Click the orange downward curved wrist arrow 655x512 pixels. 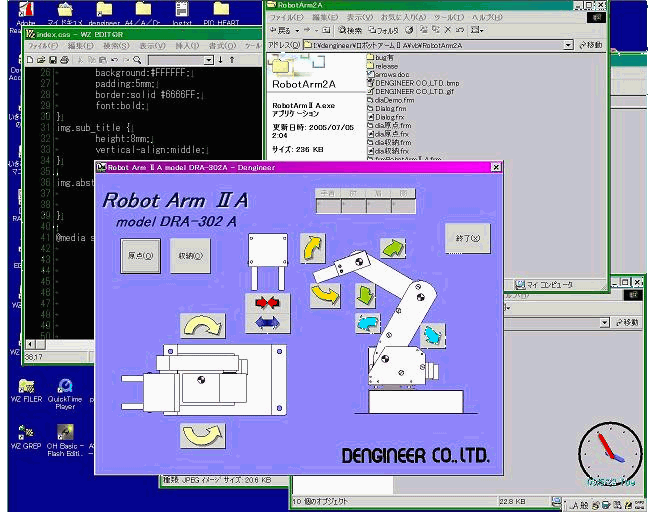click(x=325, y=294)
